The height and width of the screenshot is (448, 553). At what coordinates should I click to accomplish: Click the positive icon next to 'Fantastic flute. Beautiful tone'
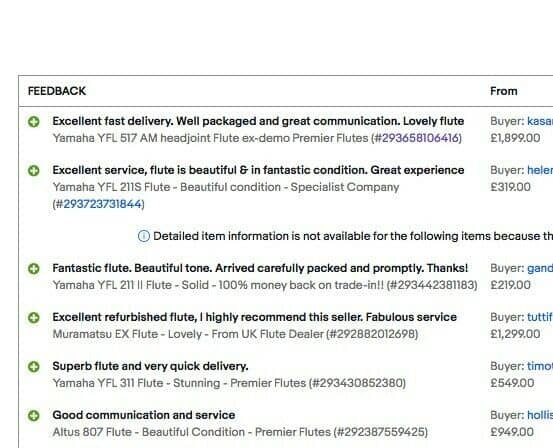(34, 269)
